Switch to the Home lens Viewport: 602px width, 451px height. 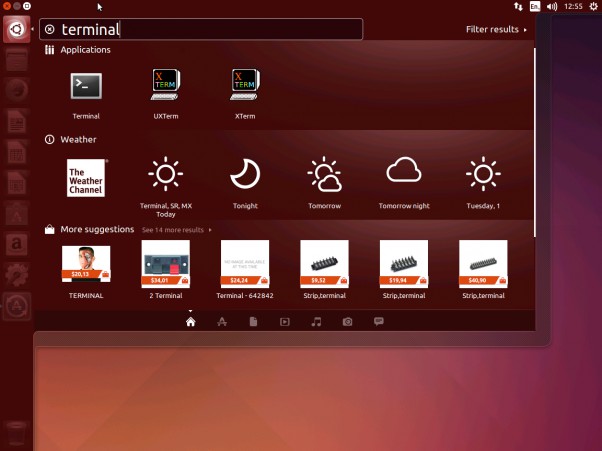[190, 322]
